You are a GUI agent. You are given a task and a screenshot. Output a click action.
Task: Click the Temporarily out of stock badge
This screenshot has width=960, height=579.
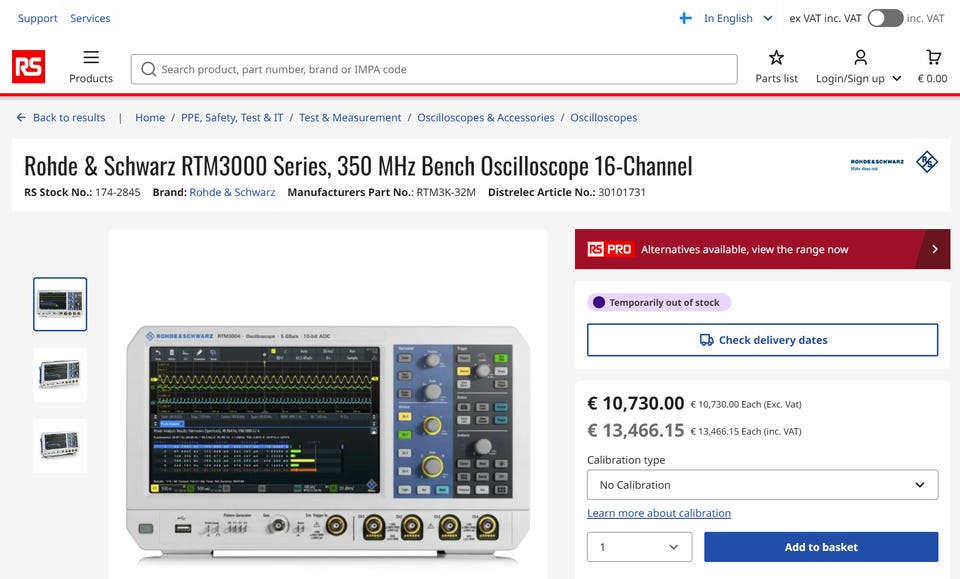click(x=659, y=302)
